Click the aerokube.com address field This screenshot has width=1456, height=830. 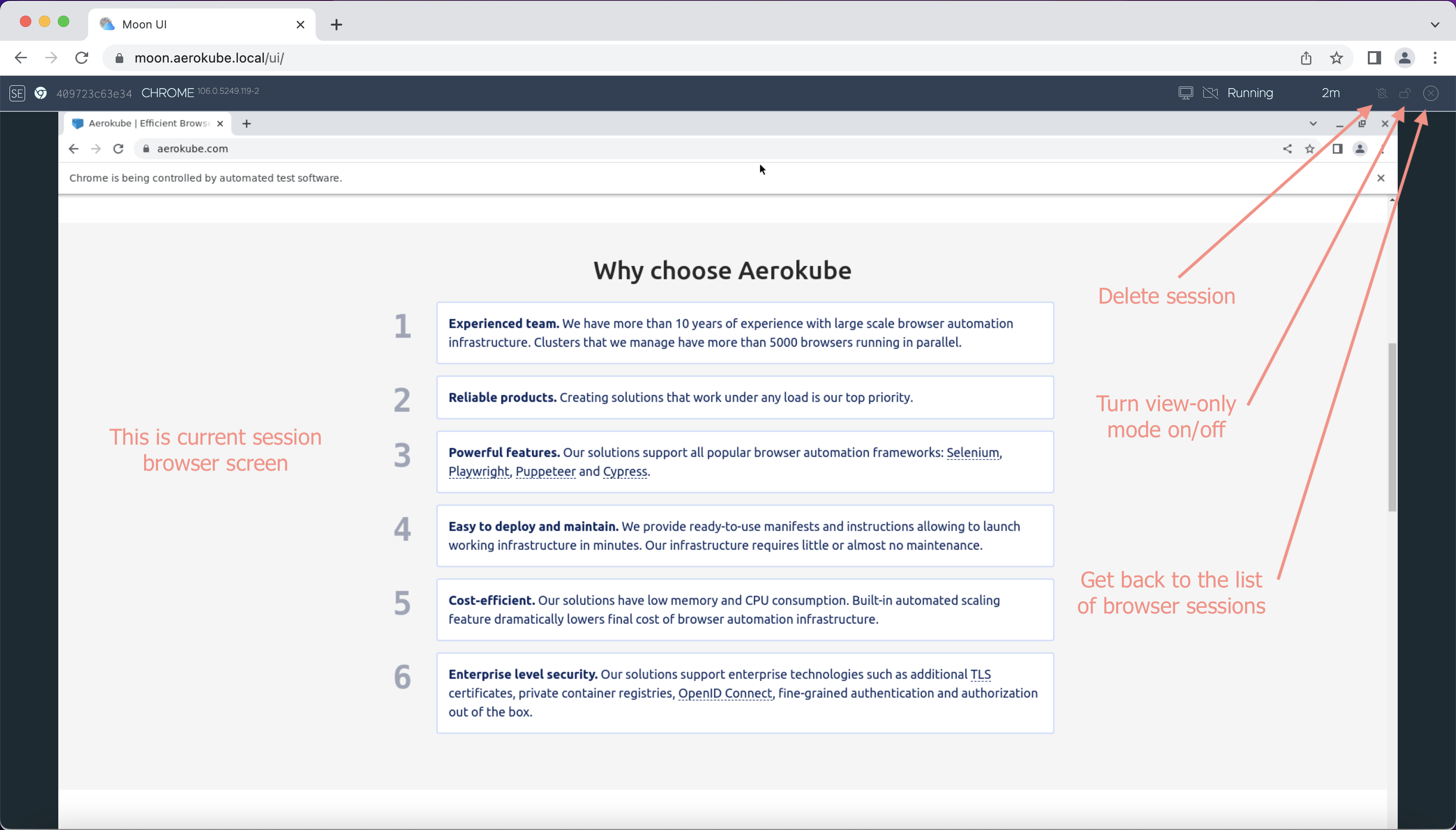click(728, 149)
